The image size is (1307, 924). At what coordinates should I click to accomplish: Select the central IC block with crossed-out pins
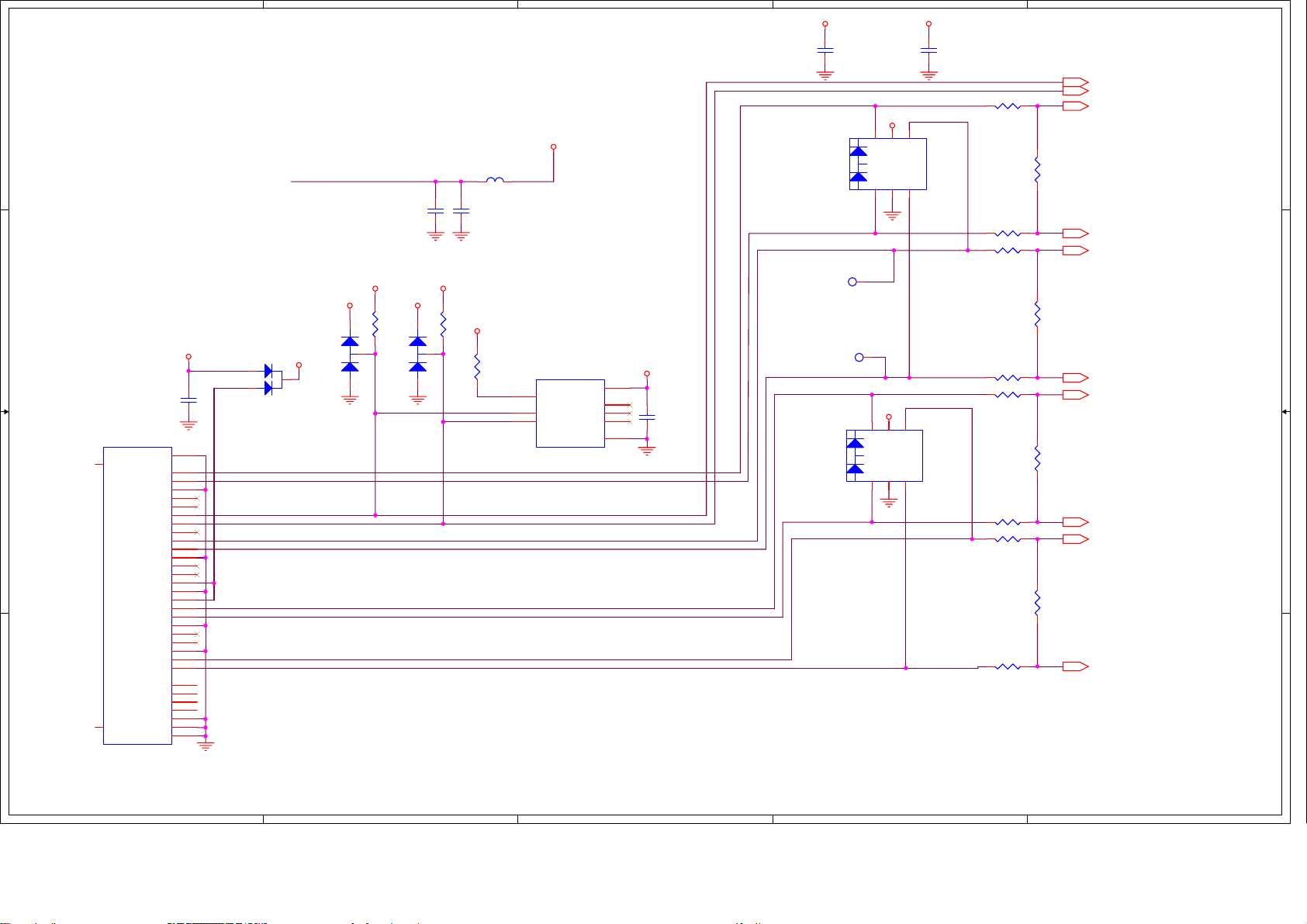pos(570,413)
